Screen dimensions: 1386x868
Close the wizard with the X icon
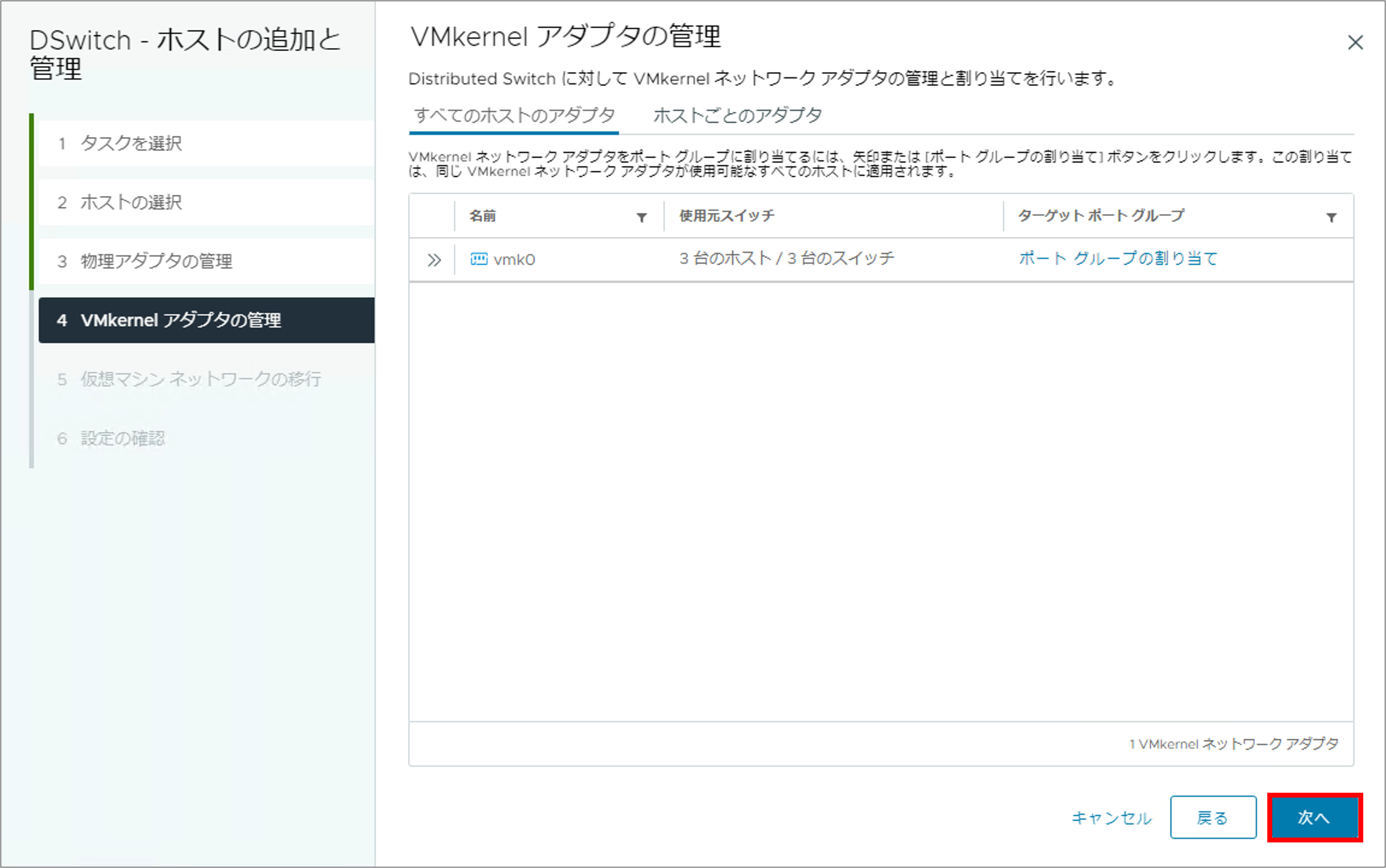[x=1355, y=42]
